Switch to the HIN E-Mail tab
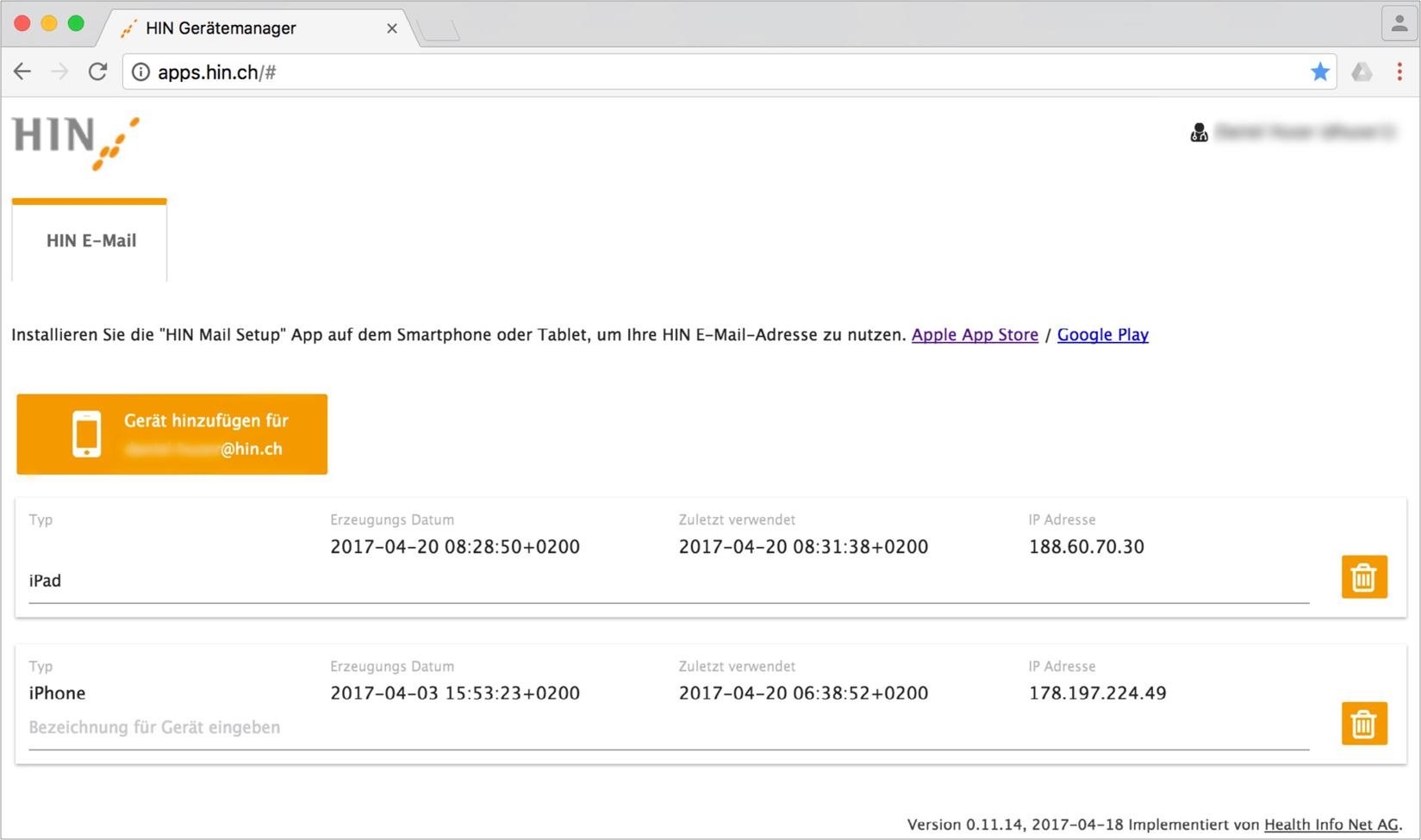Viewport: 1421px width, 840px height. 90,240
